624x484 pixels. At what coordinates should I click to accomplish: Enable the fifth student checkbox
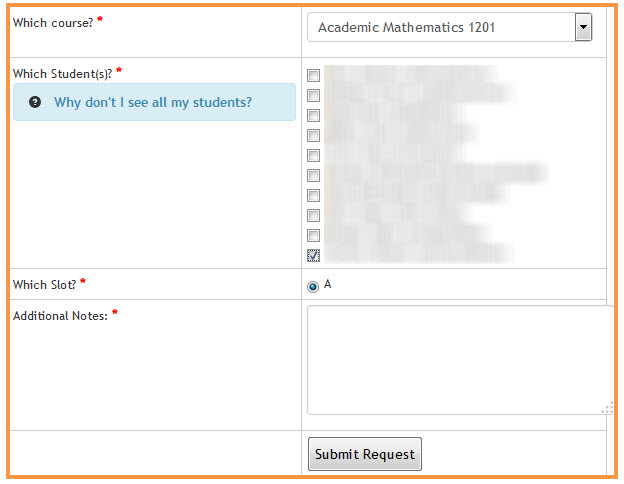click(314, 155)
